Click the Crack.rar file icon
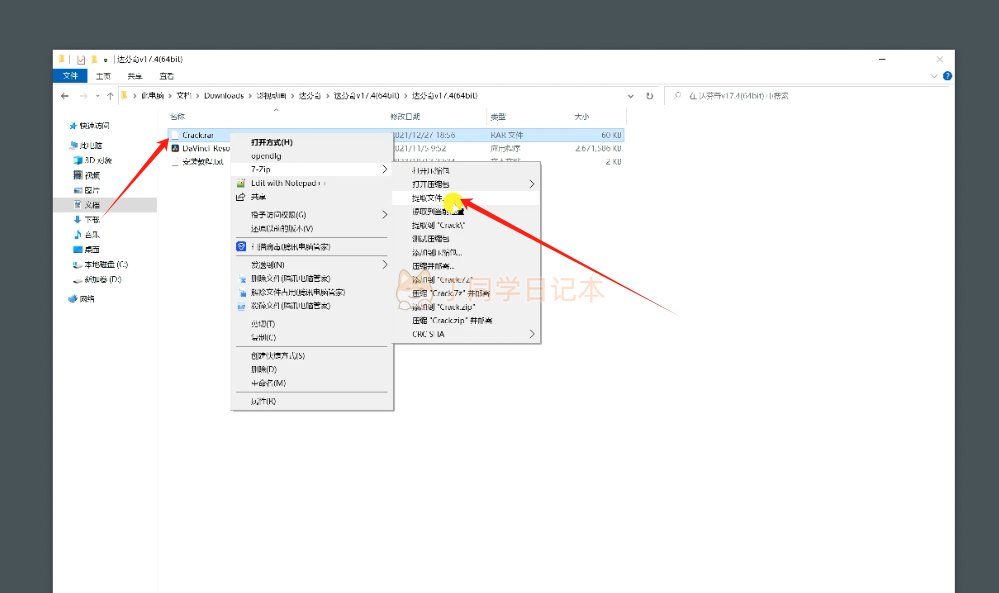Image resolution: width=999 pixels, height=593 pixels. [x=175, y=134]
